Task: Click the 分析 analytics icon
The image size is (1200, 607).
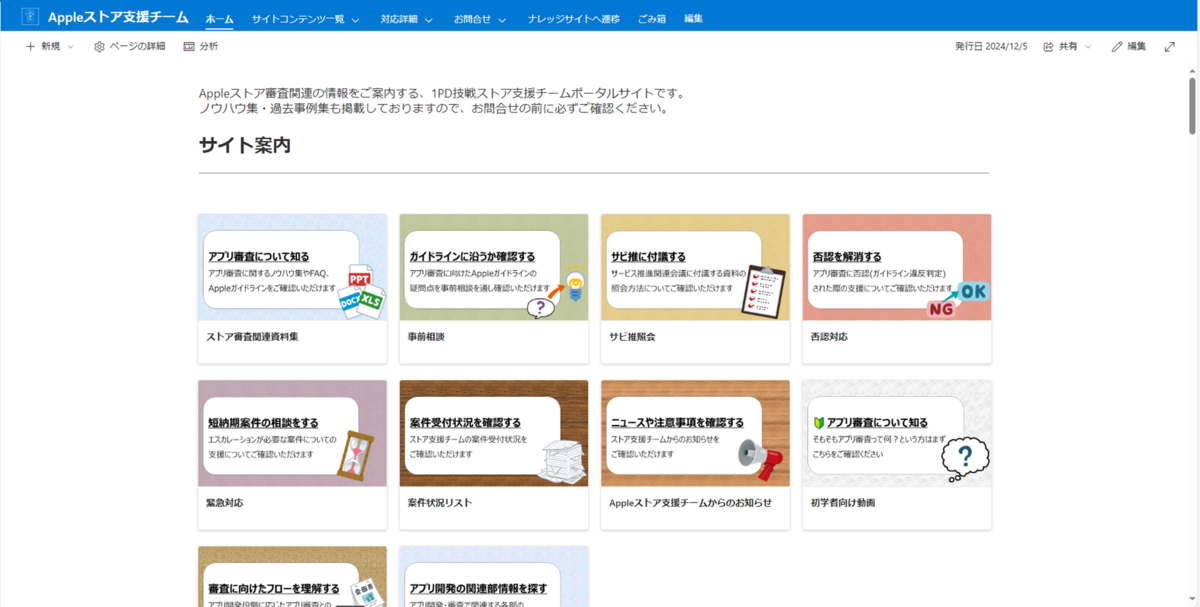Action: [x=189, y=46]
